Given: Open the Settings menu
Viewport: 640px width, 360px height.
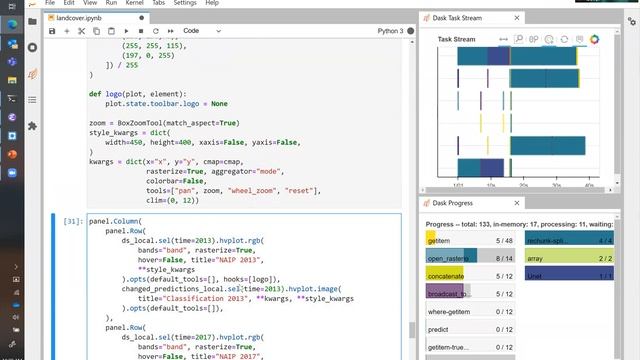Looking at the screenshot, I should coord(185,3).
